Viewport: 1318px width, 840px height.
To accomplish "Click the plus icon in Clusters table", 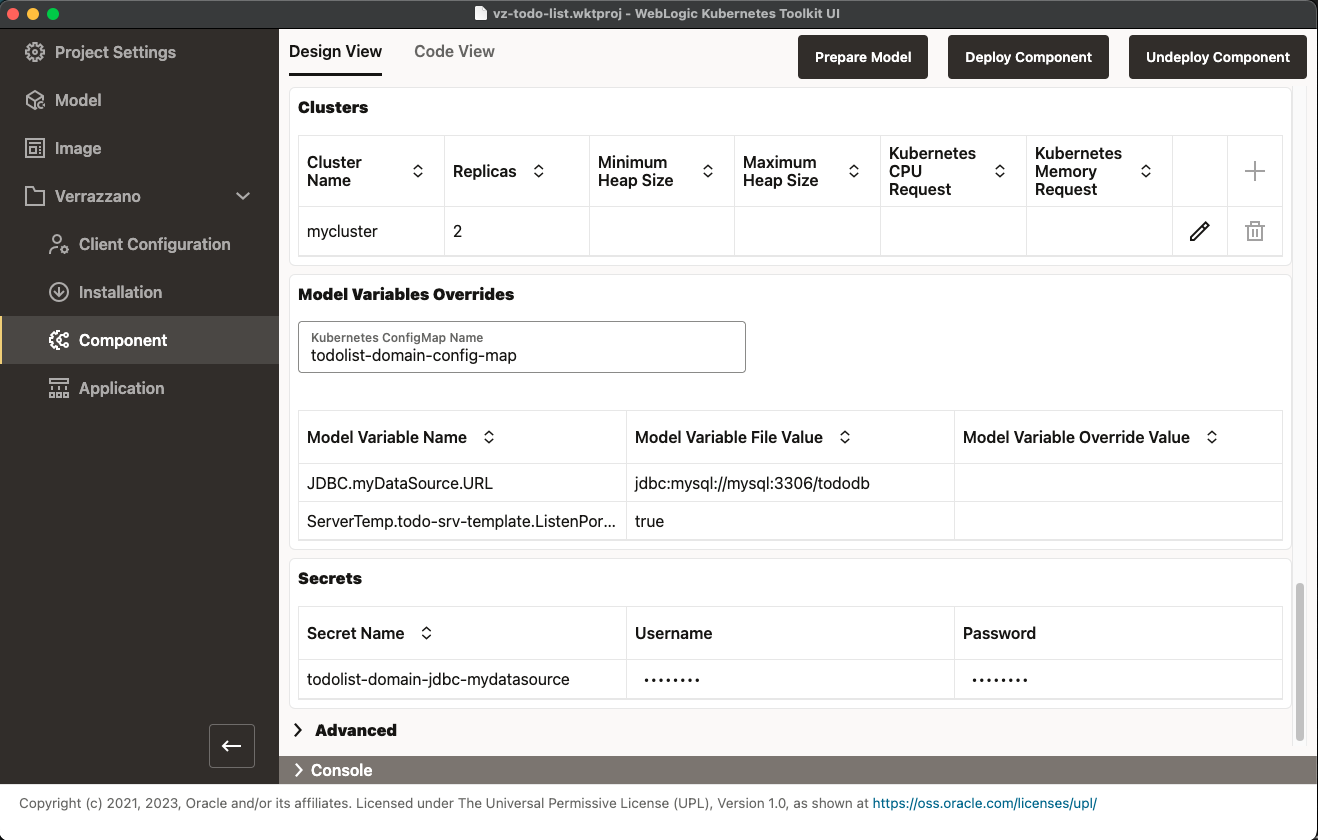I will coord(1255,171).
